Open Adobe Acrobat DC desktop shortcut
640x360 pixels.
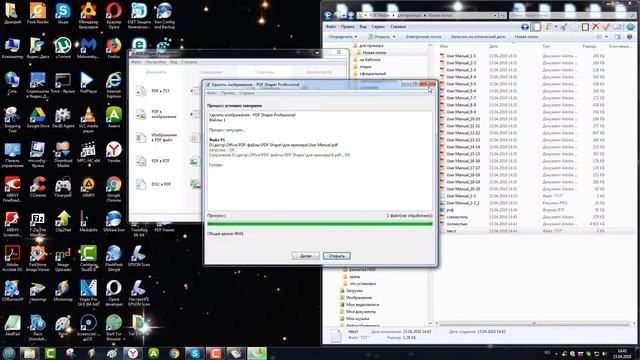tap(12, 259)
